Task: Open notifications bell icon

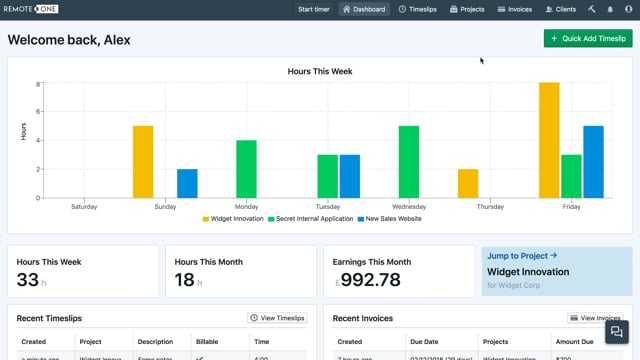Action: [x=610, y=9]
